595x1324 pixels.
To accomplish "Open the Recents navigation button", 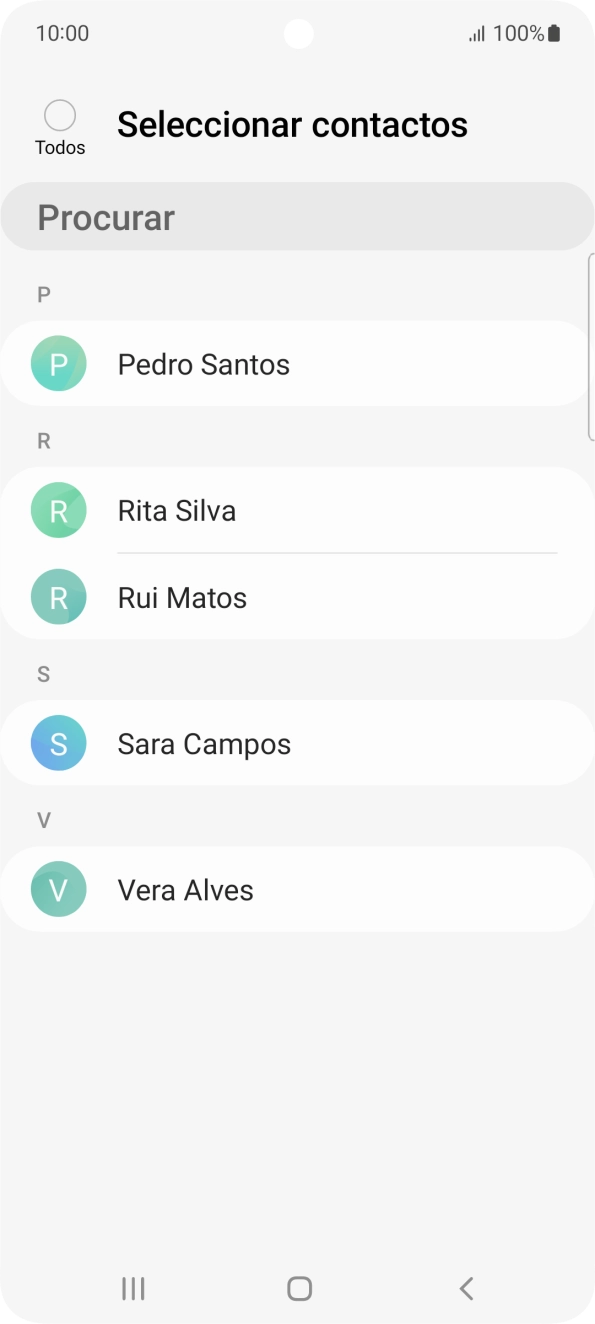I will (133, 1288).
